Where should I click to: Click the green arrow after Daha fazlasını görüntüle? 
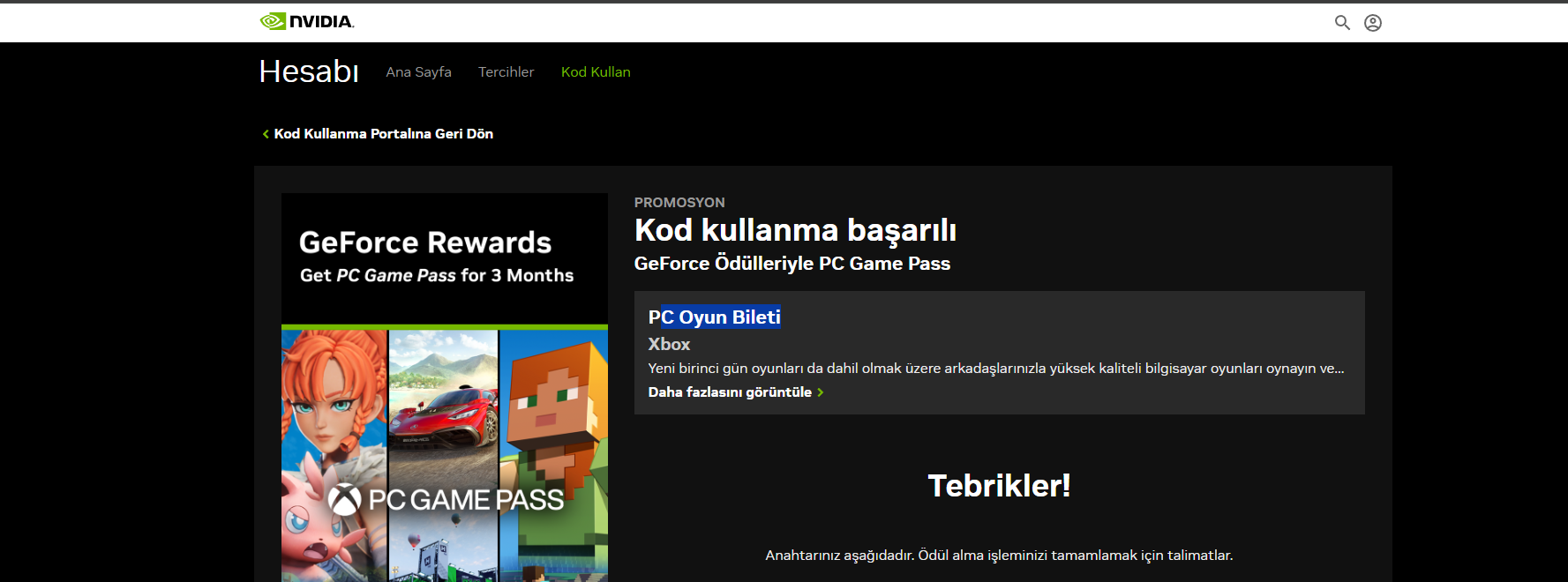[x=821, y=392]
